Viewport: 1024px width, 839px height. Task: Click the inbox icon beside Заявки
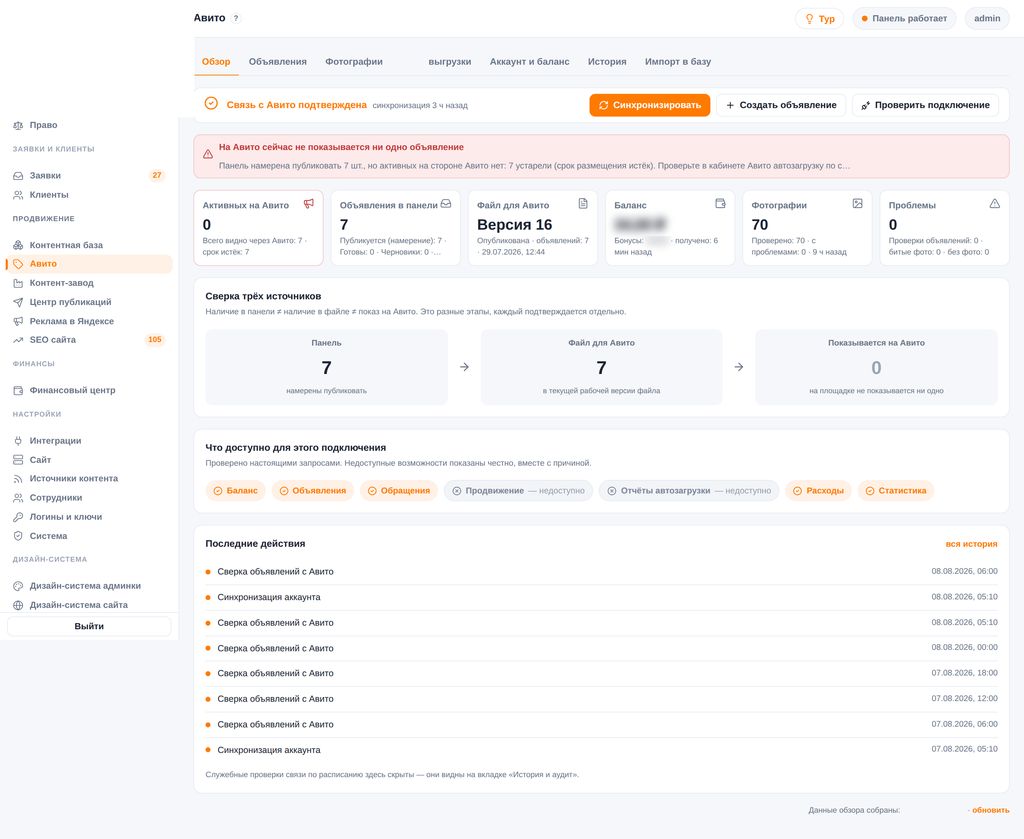point(18,176)
